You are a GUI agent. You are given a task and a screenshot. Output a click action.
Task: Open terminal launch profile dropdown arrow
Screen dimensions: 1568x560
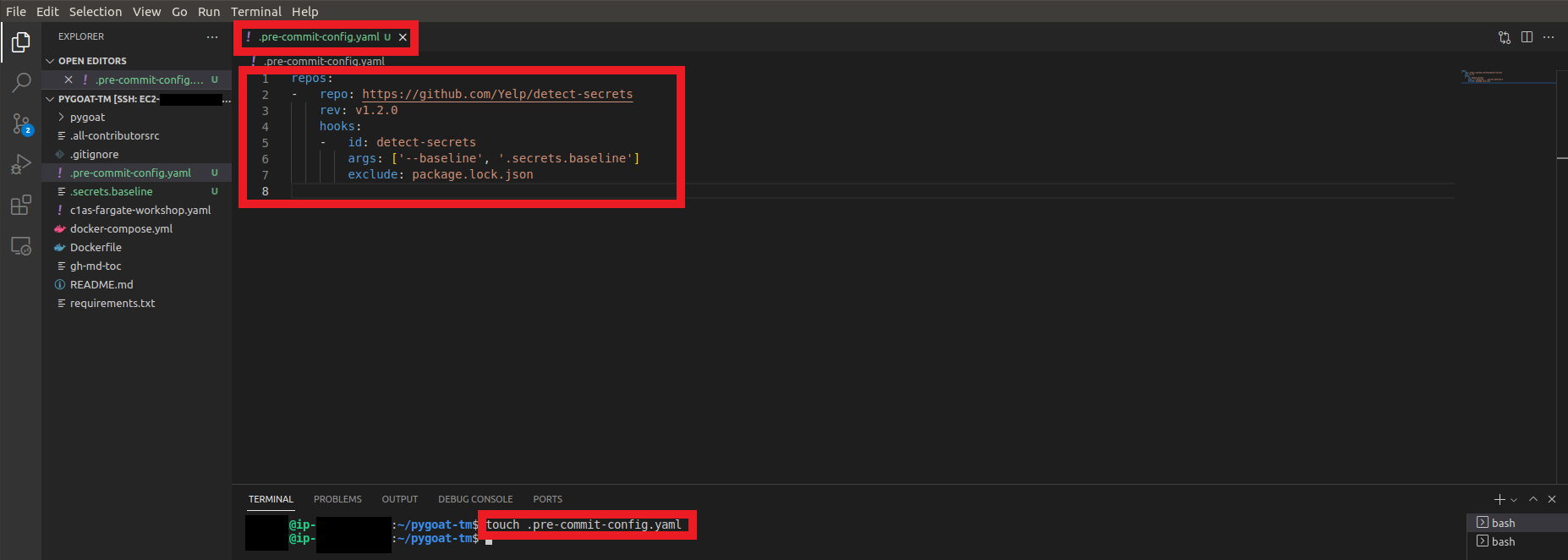[1514, 500]
